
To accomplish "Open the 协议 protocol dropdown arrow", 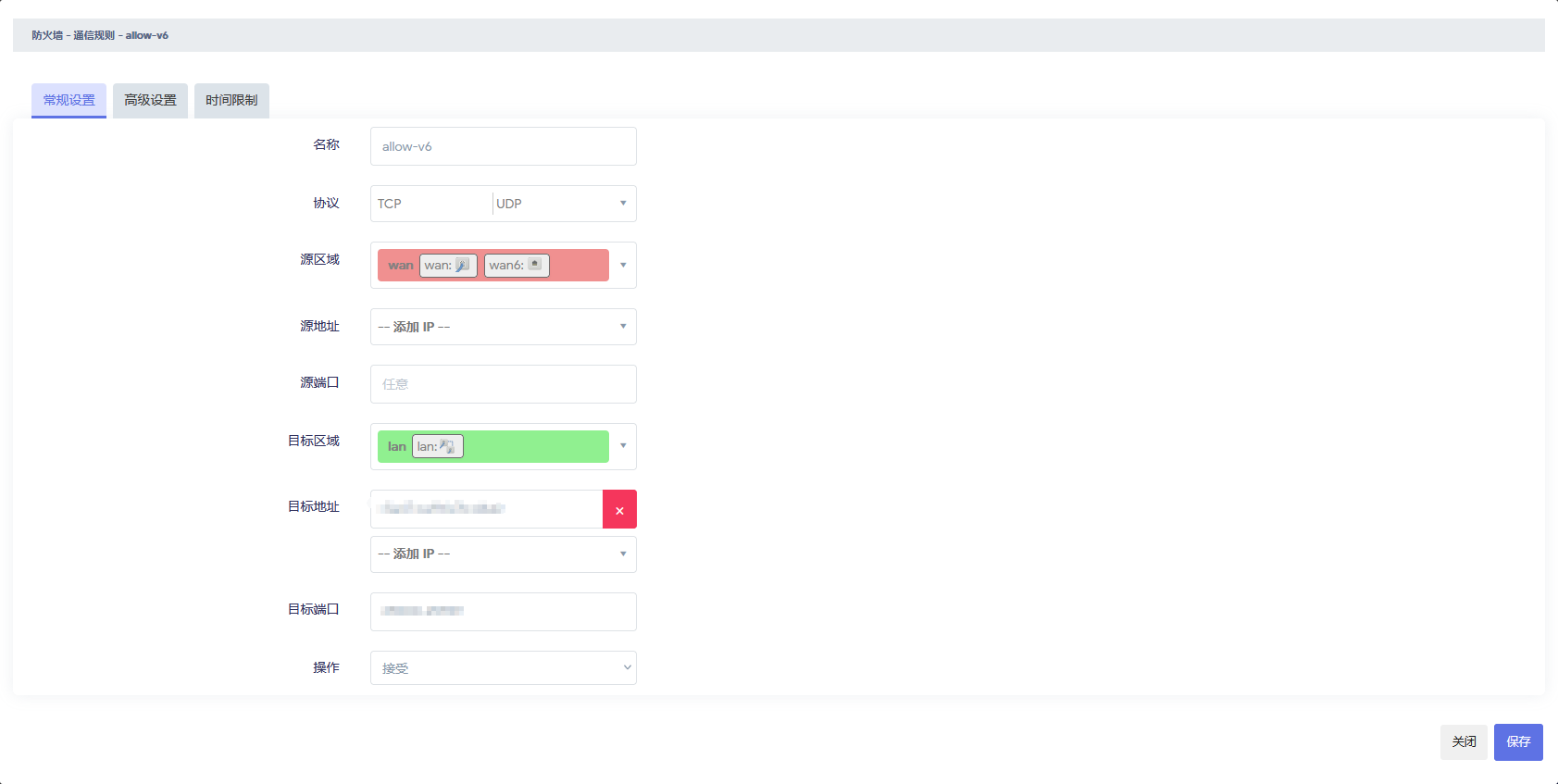I will pos(623,204).
